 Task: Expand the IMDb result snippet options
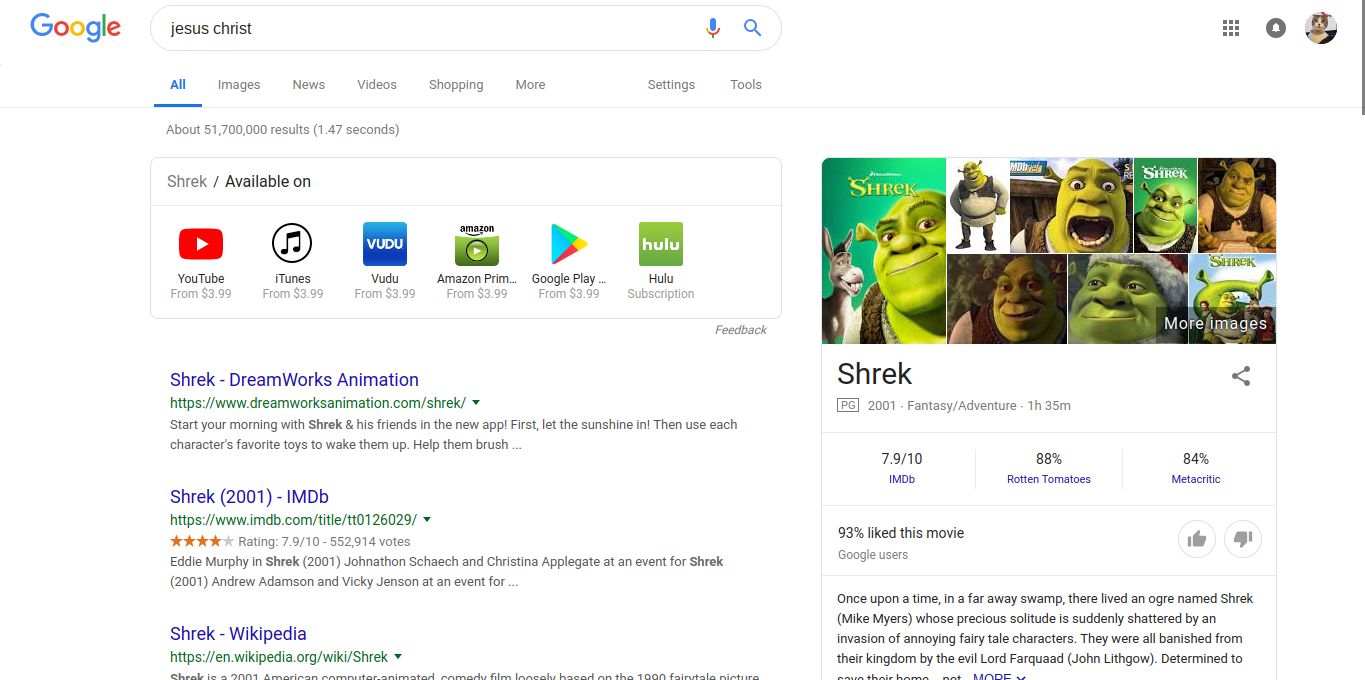[427, 519]
